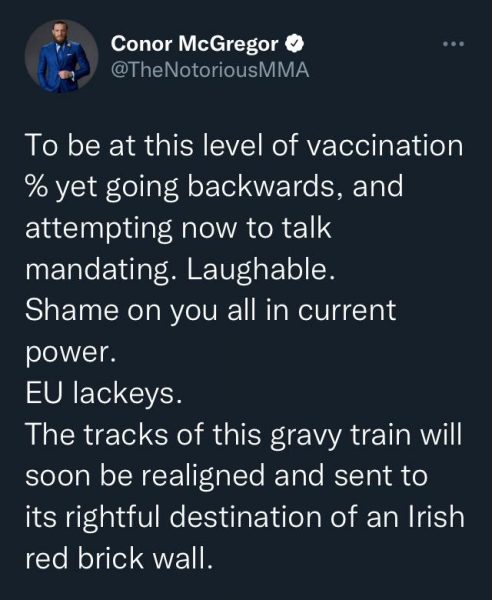Click the final line 'red brick wall.'
Viewport: 492px width, 600px height.
pyautogui.click(x=119, y=558)
